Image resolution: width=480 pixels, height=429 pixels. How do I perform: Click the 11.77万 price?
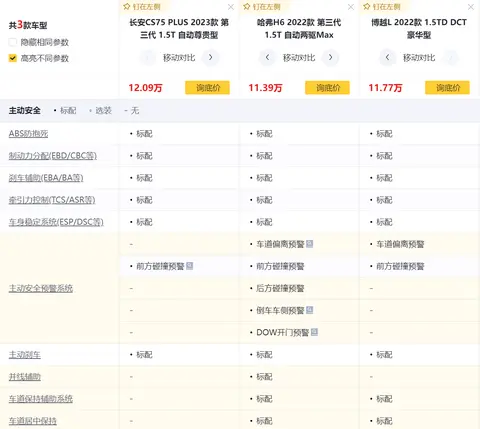tap(385, 88)
